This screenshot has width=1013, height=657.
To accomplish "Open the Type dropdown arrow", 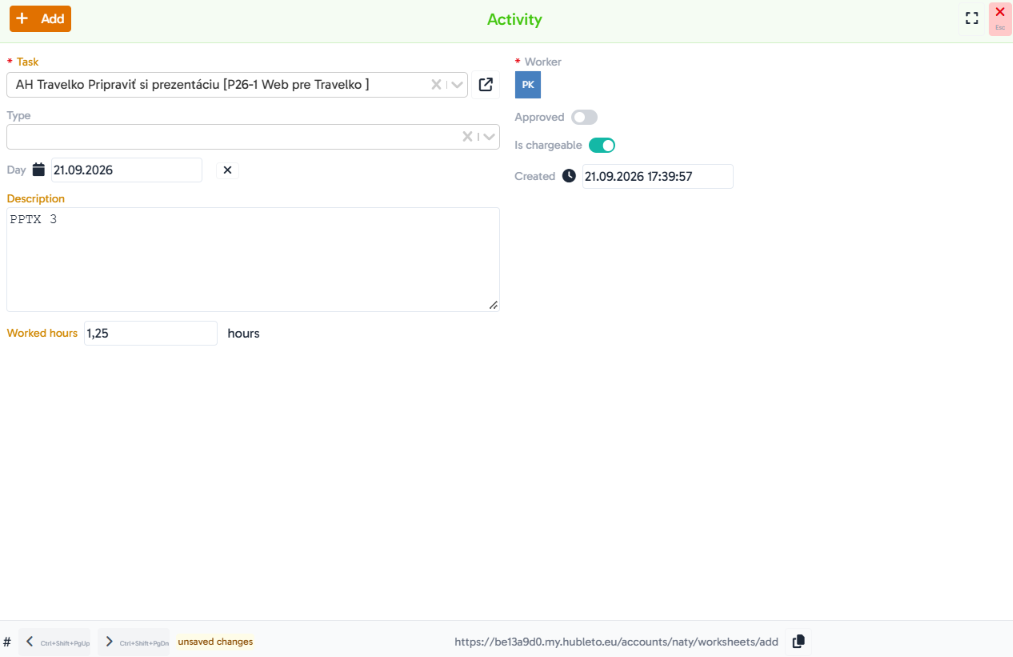I will coord(489,137).
